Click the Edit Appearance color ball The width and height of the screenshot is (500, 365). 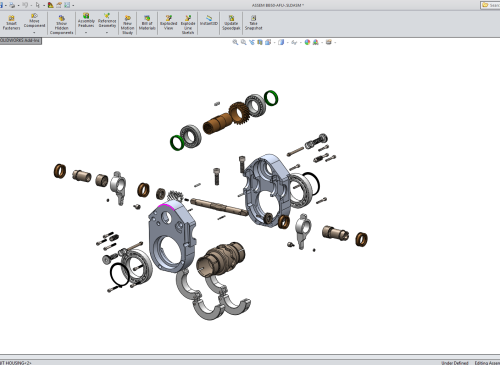[307, 42]
